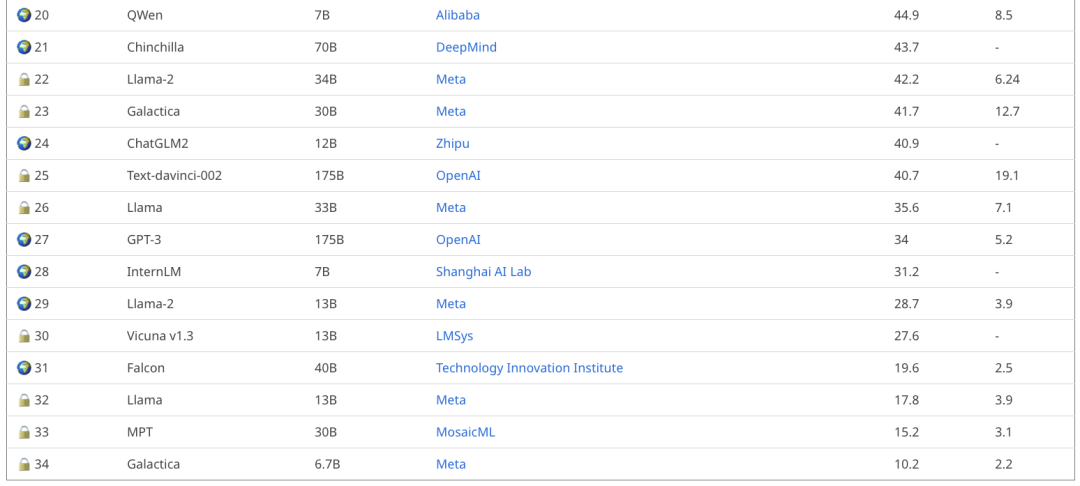1080x486 pixels.
Task: Click the globe icon for rank 24 ChatGLM2
Action: click(24, 143)
